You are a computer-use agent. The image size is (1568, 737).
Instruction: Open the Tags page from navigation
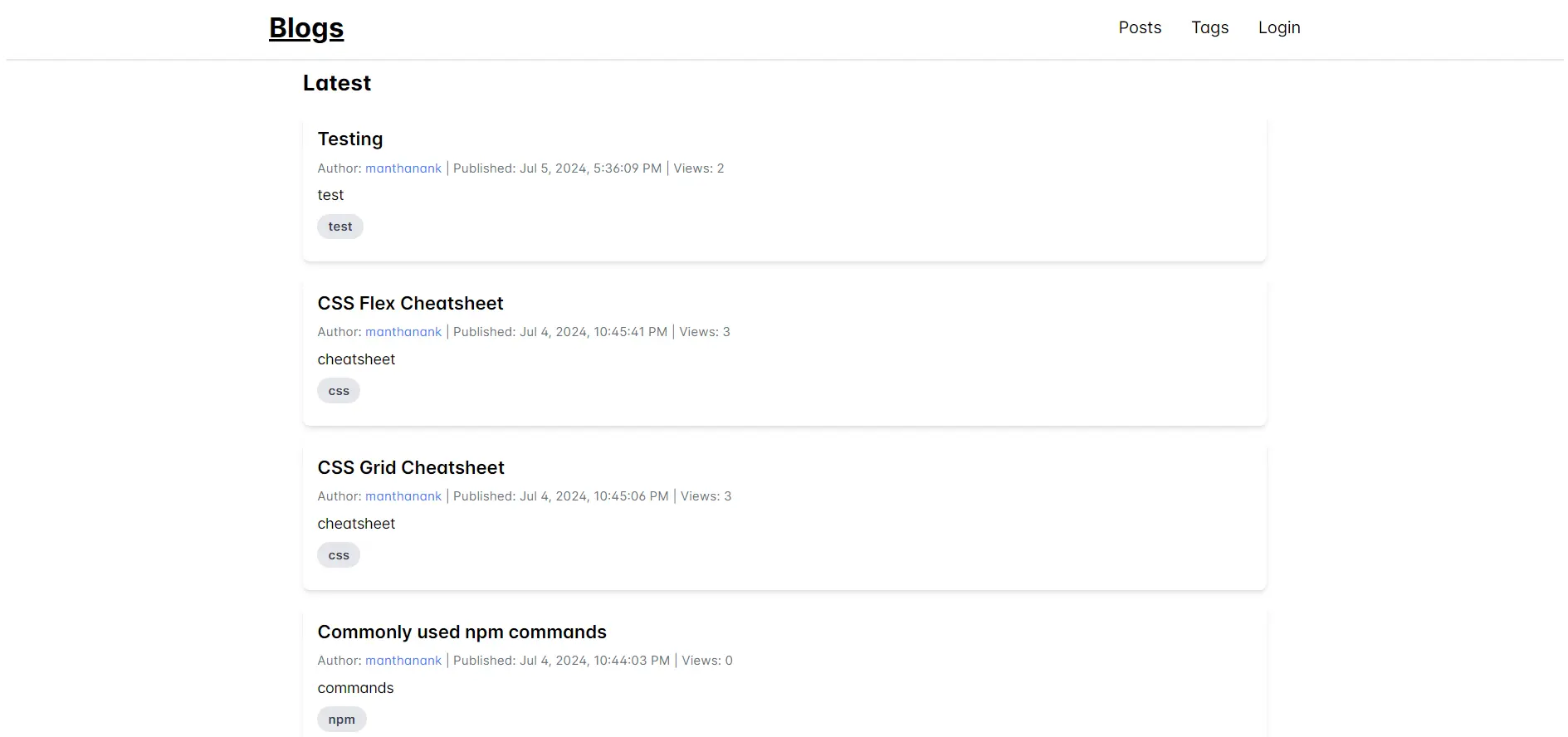(1209, 27)
